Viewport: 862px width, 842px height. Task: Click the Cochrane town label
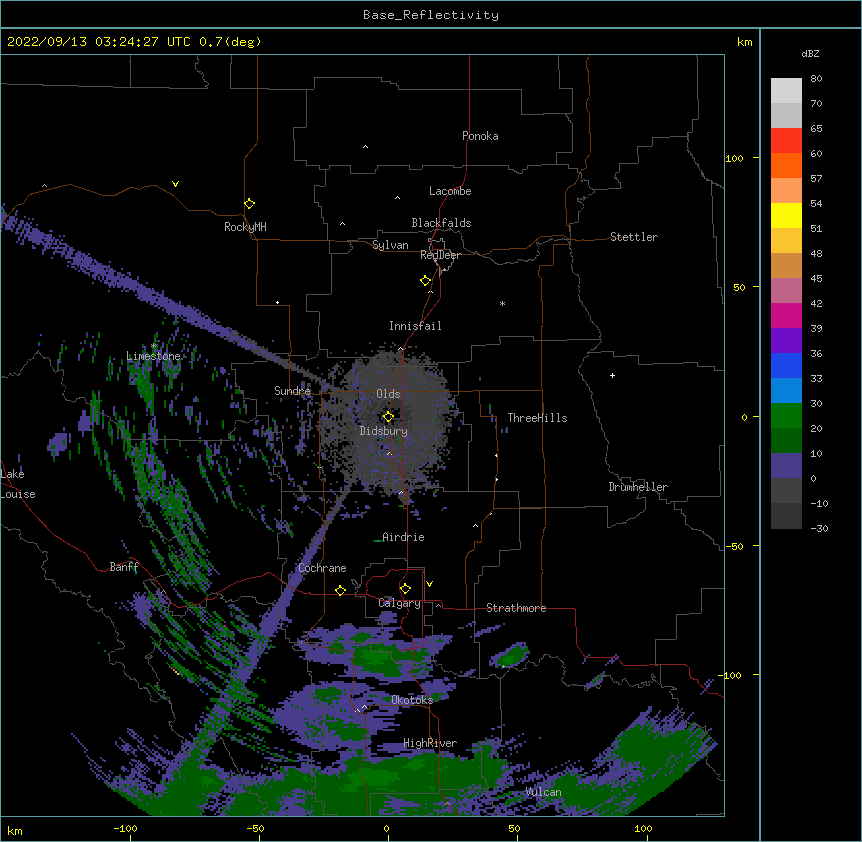coord(322,568)
